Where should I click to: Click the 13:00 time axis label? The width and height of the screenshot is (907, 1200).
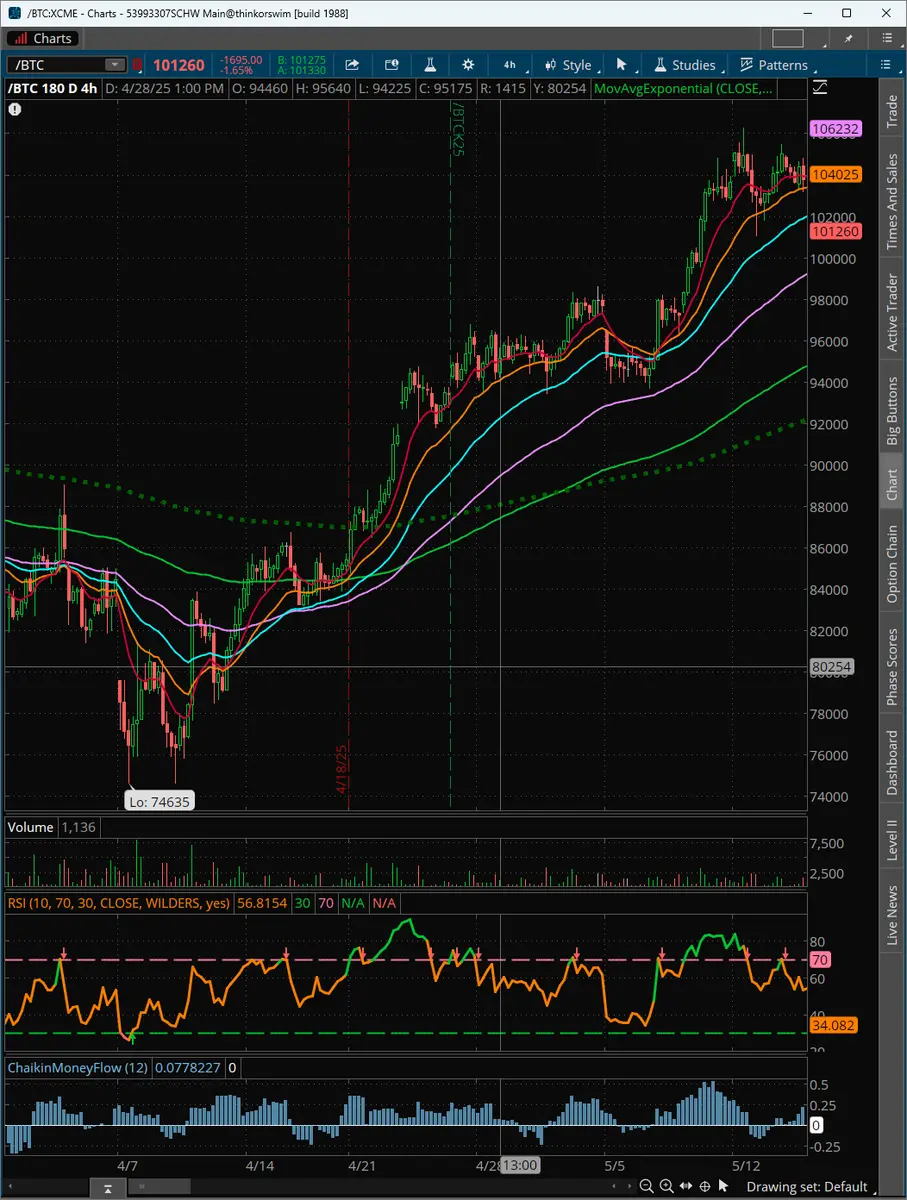tap(520, 1165)
